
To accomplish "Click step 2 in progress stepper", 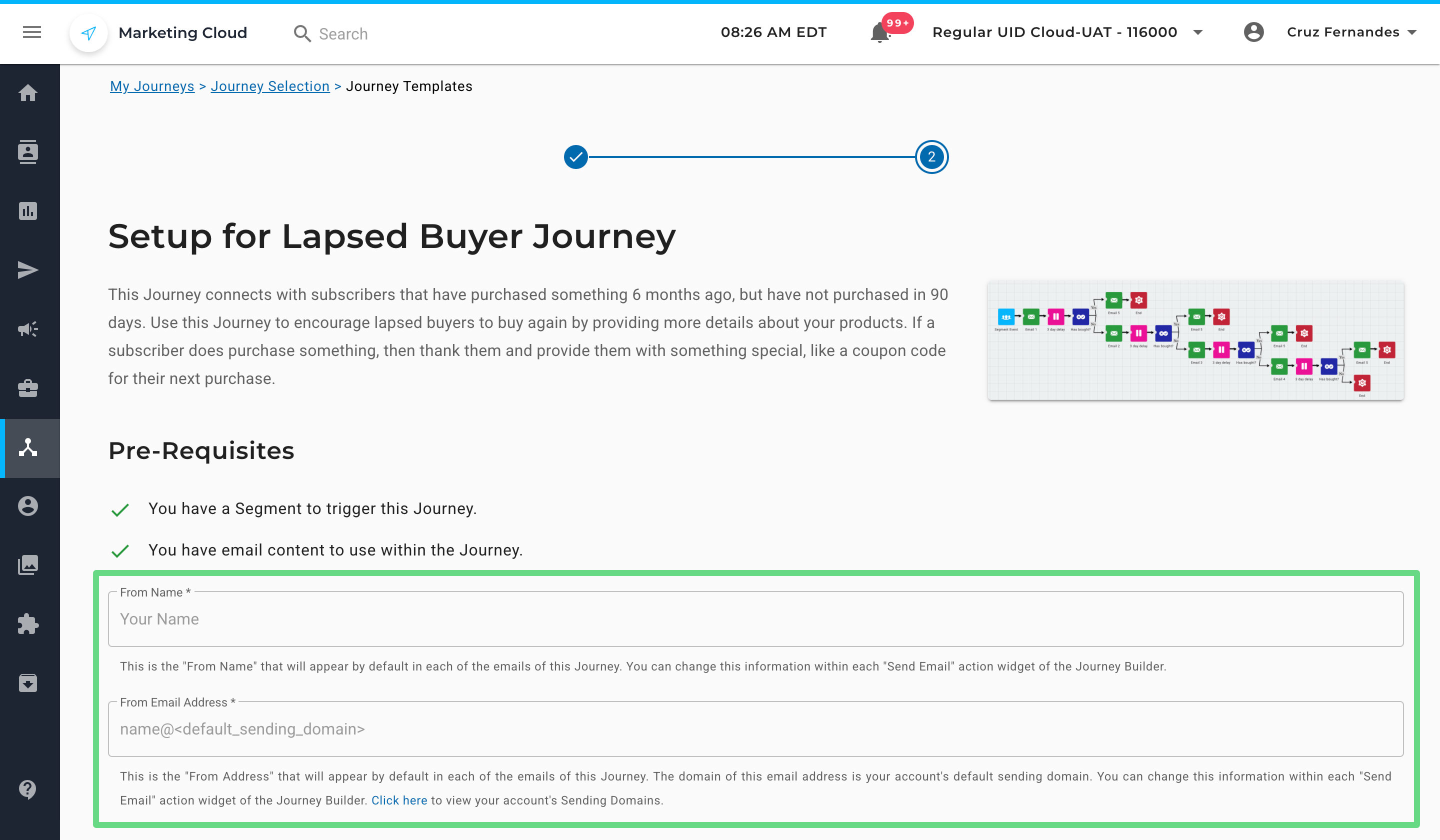I will click(932, 156).
